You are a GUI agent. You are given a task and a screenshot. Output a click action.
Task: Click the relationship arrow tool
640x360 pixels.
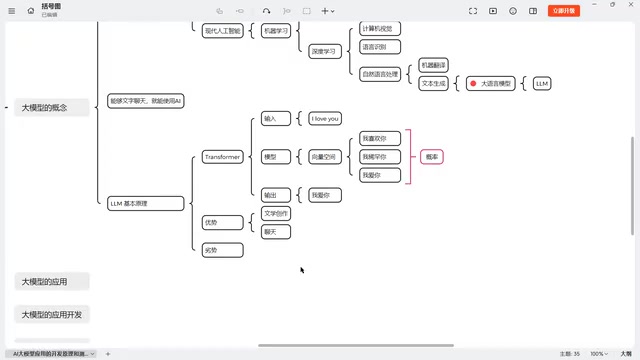click(x=267, y=11)
